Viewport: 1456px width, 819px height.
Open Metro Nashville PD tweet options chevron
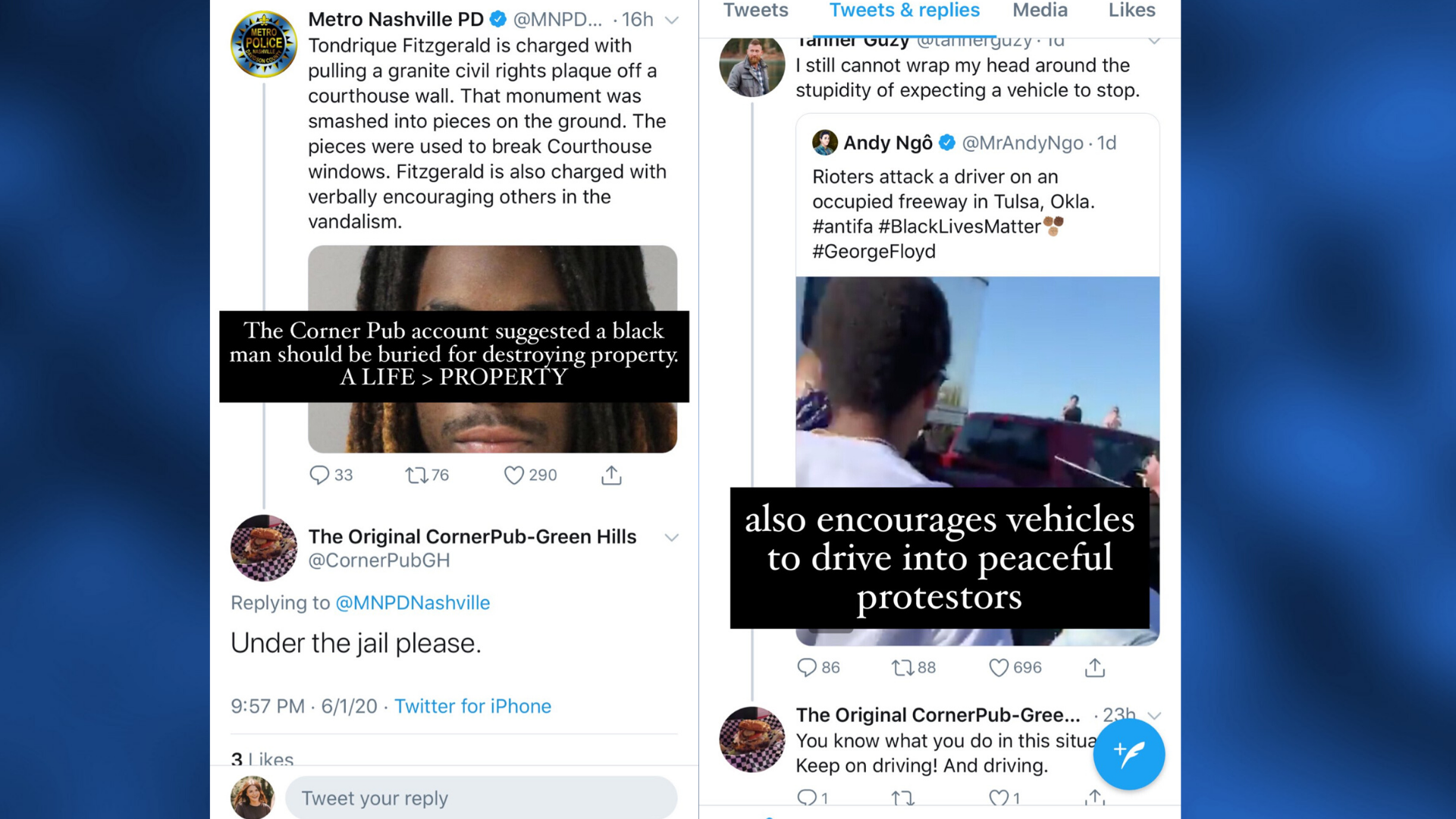click(x=671, y=20)
